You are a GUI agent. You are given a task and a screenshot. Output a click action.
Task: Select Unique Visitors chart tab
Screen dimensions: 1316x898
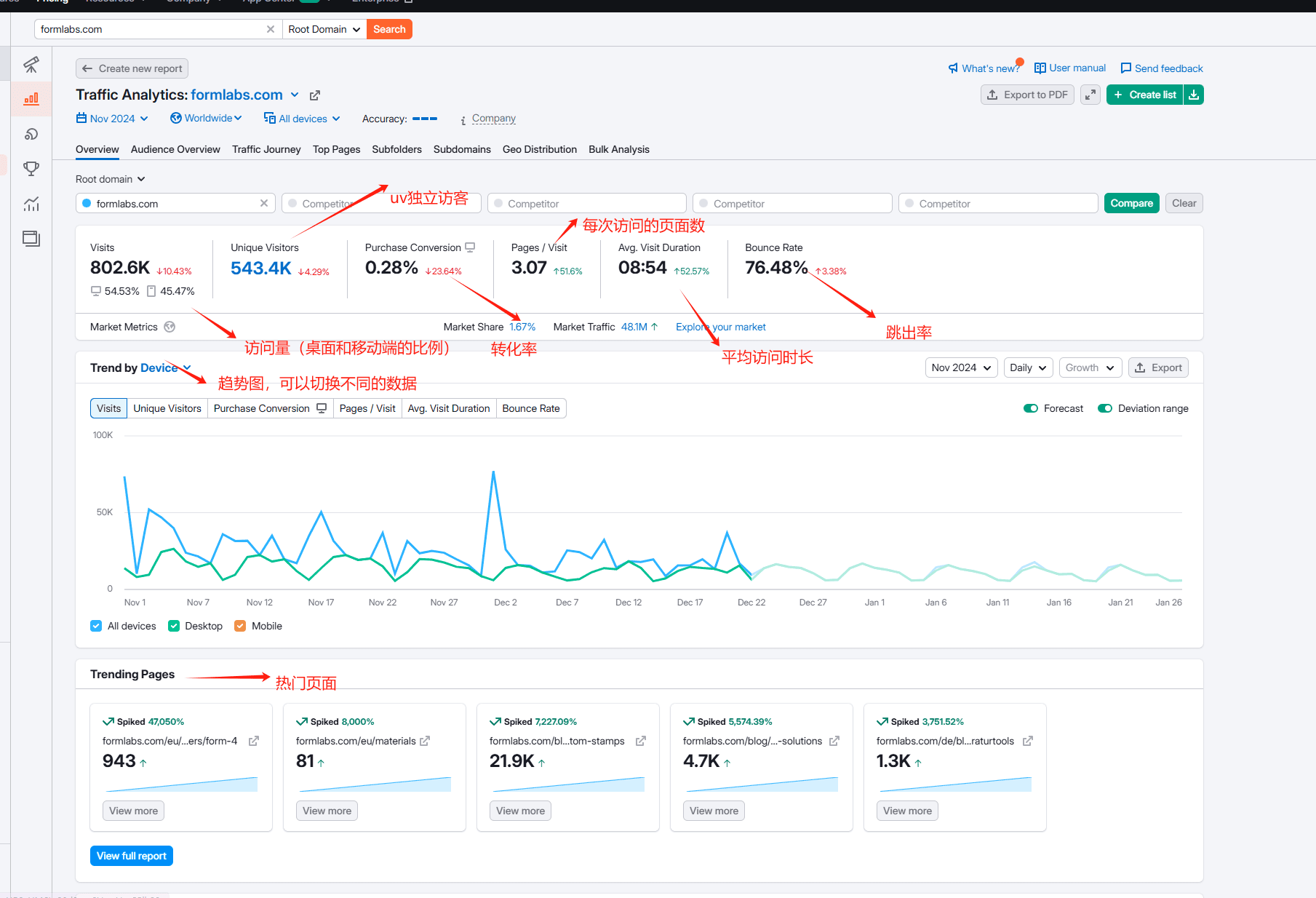pos(167,408)
